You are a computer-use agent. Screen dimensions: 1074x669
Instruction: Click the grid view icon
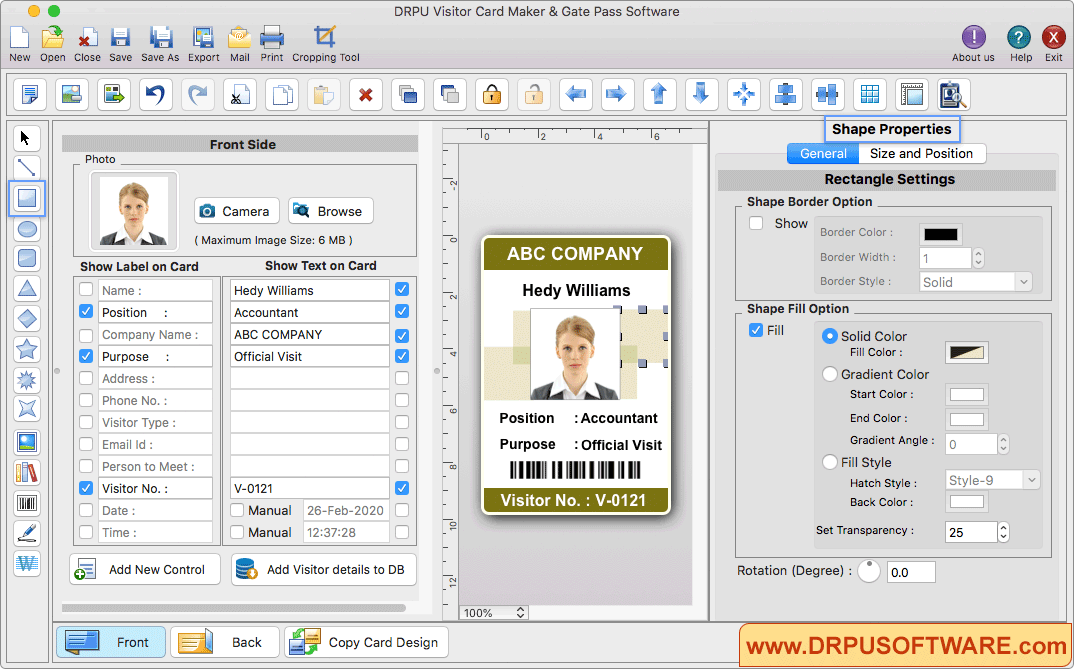(x=870, y=94)
